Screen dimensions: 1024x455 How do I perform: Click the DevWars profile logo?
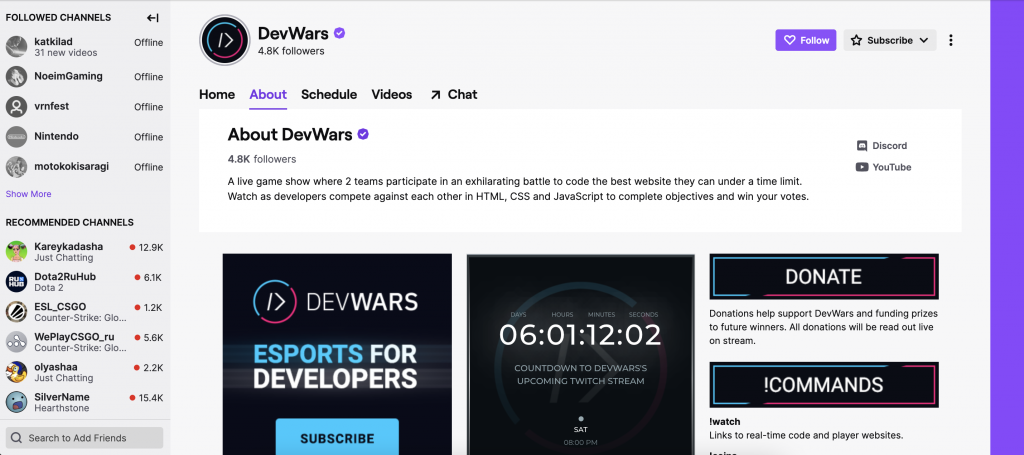point(225,40)
